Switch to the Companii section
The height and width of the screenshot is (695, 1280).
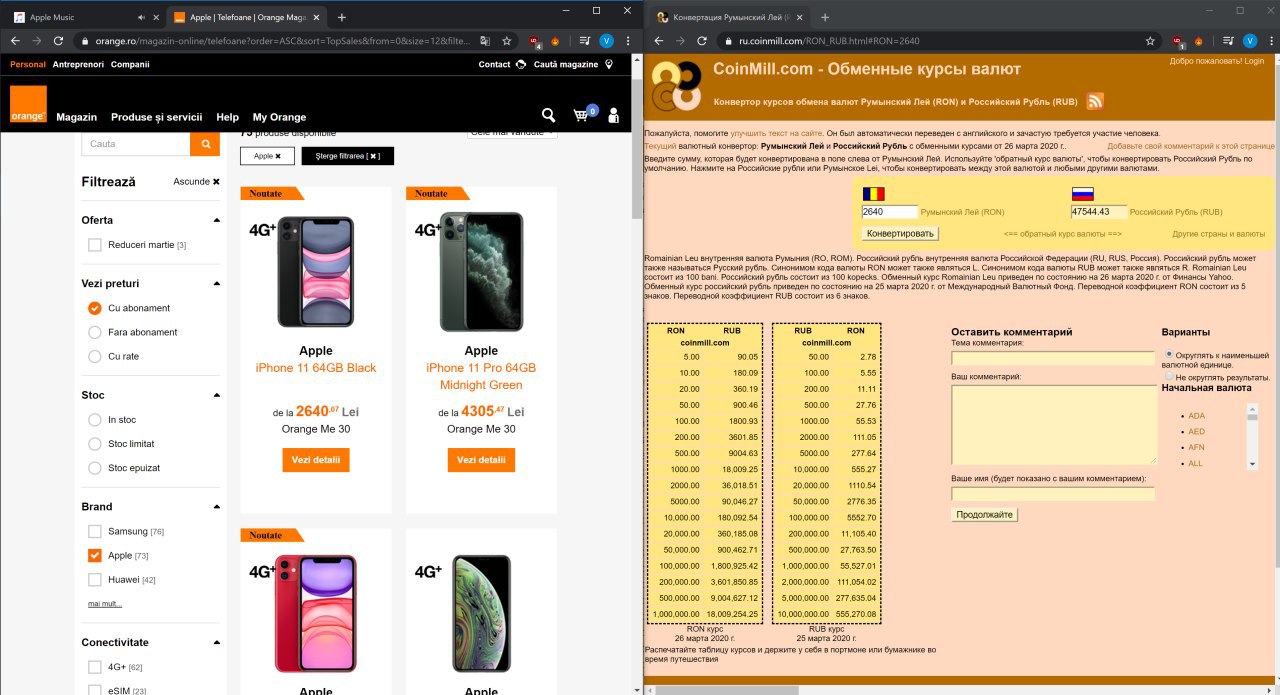[x=130, y=64]
